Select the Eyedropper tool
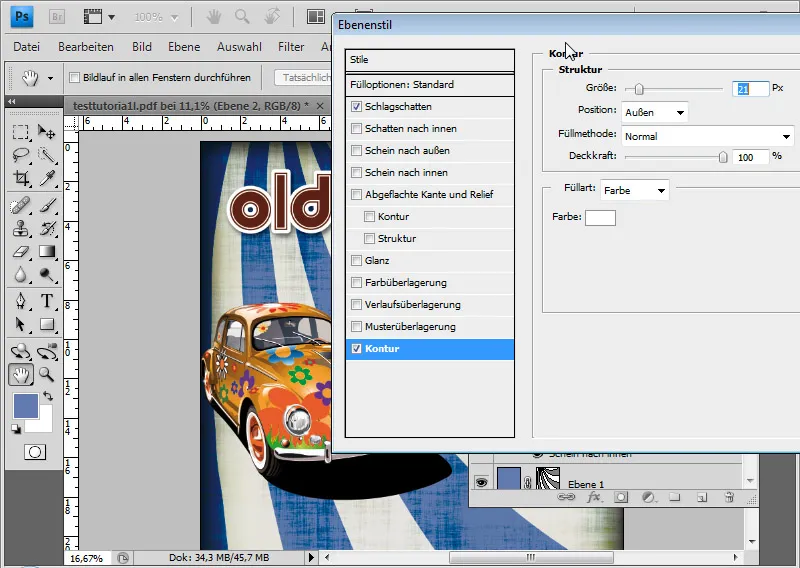Viewport: 800px width, 568px height. pyautogui.click(x=47, y=178)
